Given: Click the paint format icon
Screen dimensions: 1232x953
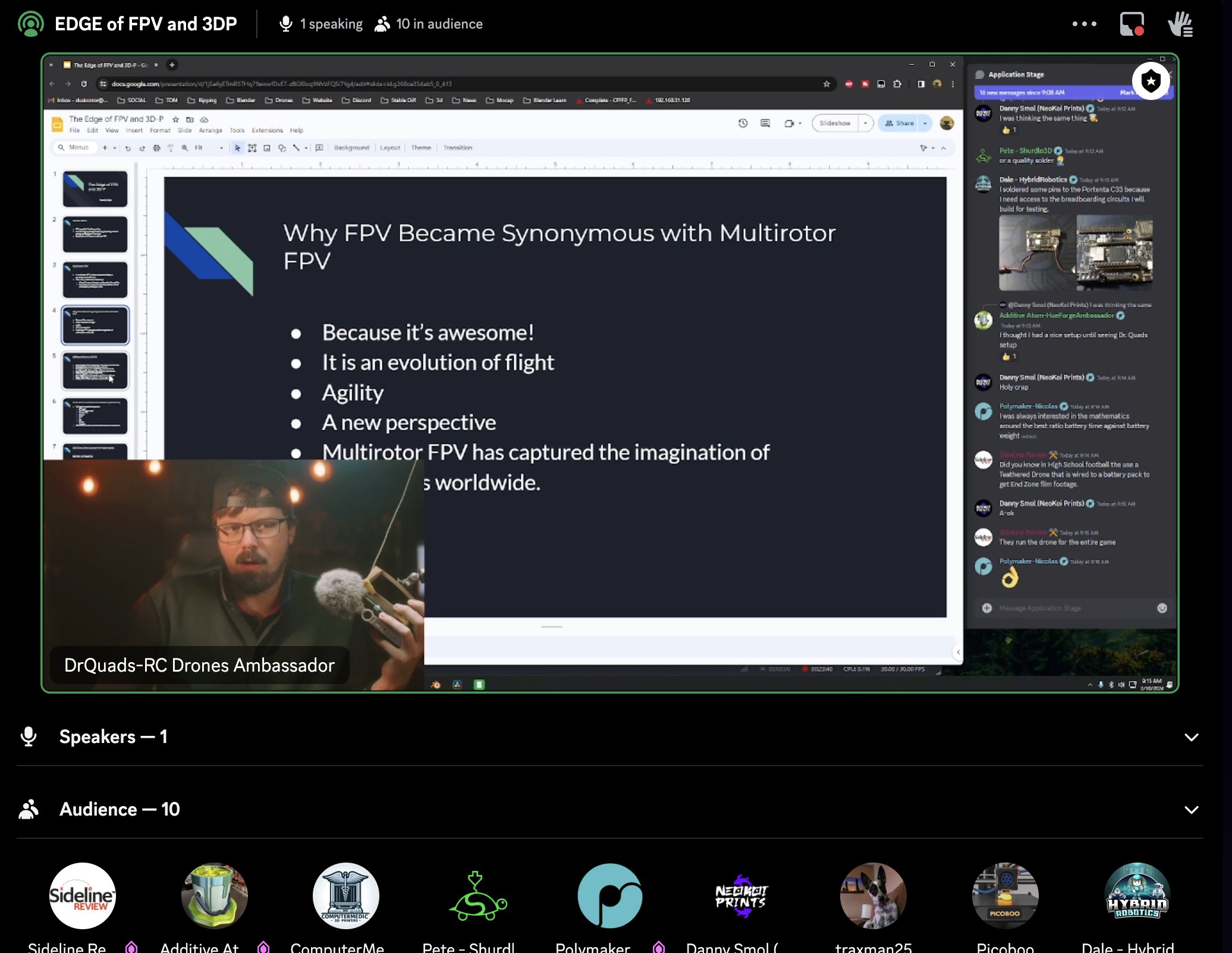Looking at the screenshot, I should click(171, 148).
